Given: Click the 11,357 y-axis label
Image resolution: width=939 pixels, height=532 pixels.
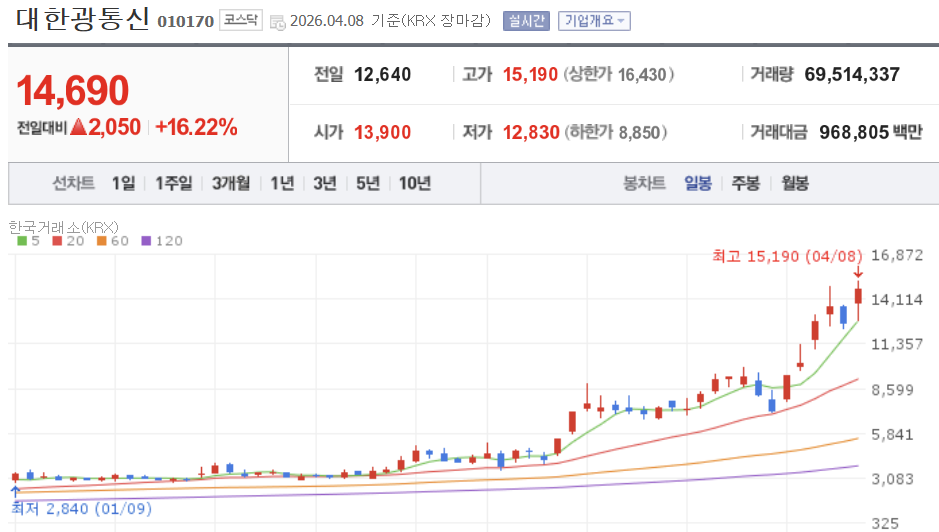Looking at the screenshot, I should pos(896,344).
